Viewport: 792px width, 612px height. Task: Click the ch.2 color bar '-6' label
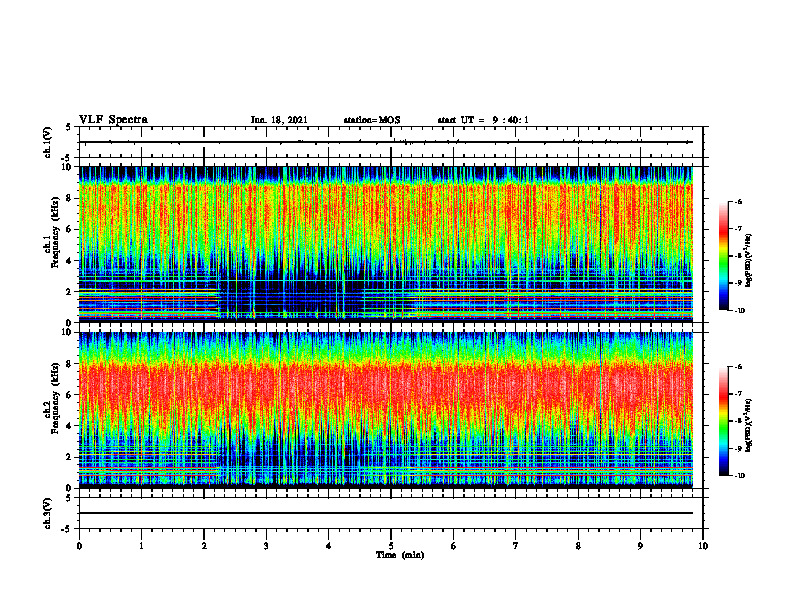[x=739, y=367]
